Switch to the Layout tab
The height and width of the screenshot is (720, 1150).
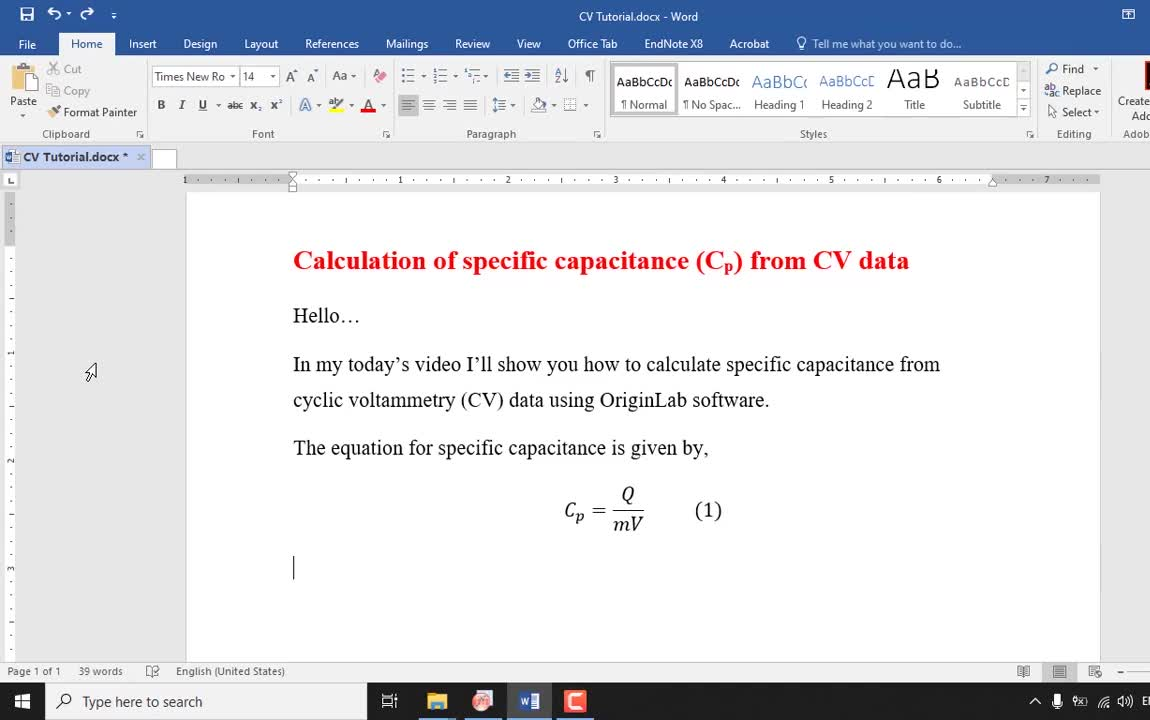pos(261,44)
